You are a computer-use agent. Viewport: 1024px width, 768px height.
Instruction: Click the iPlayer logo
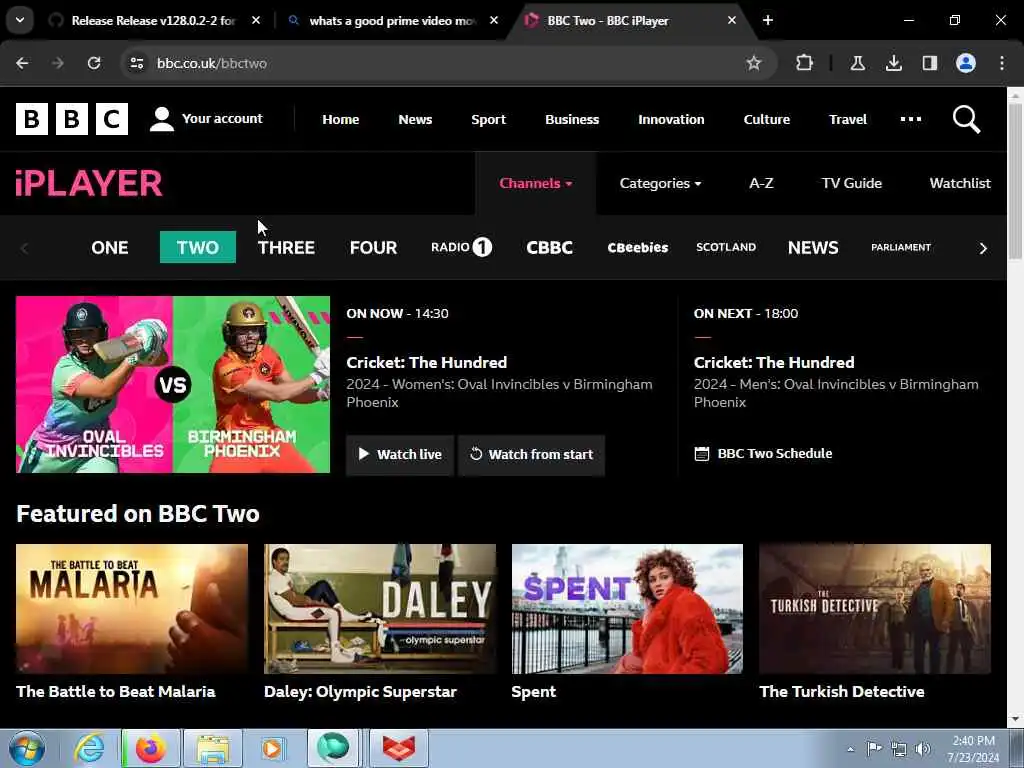(89, 184)
